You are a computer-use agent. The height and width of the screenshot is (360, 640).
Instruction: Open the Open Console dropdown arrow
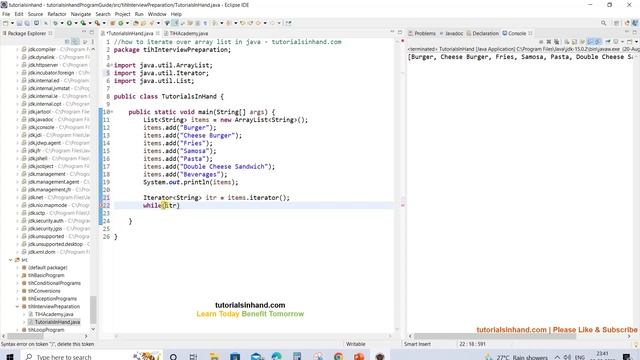[636, 42]
